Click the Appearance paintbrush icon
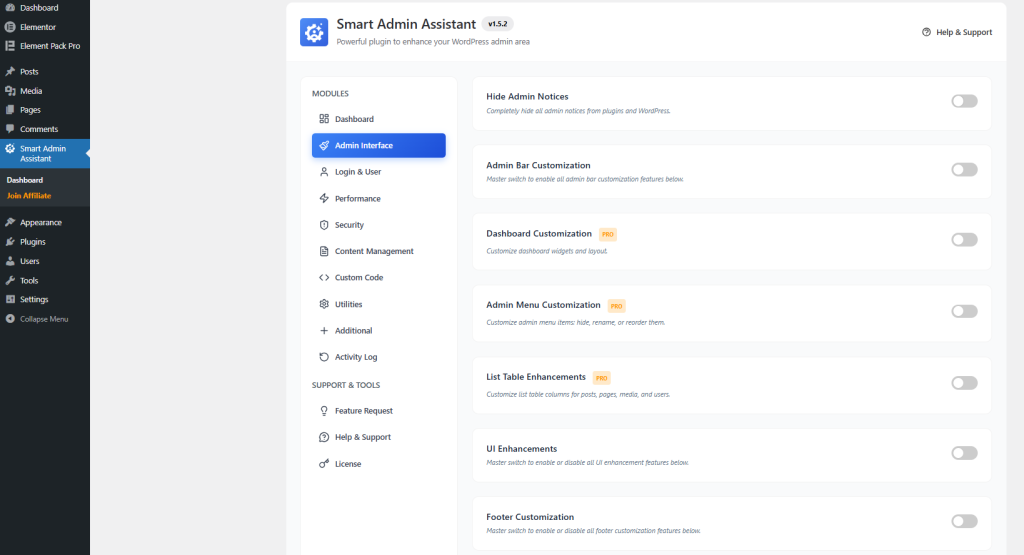1024x555 pixels. tap(10, 222)
